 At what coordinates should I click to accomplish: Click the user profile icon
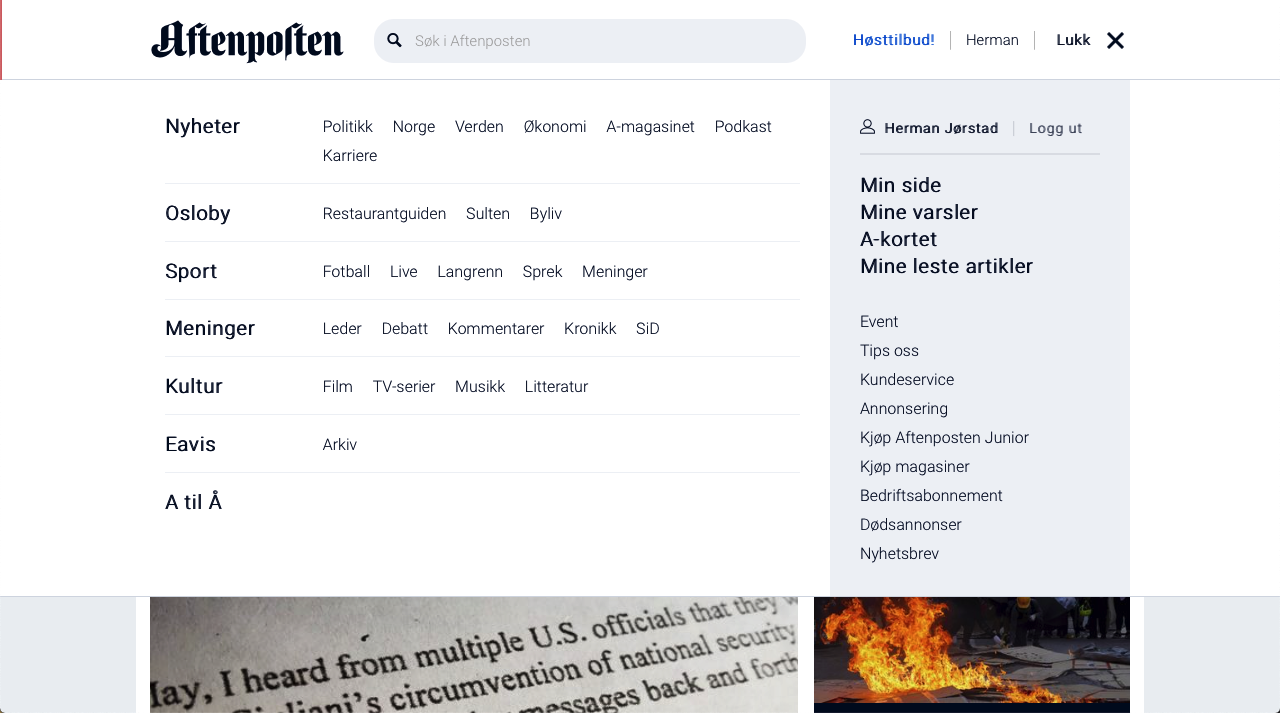click(x=867, y=127)
